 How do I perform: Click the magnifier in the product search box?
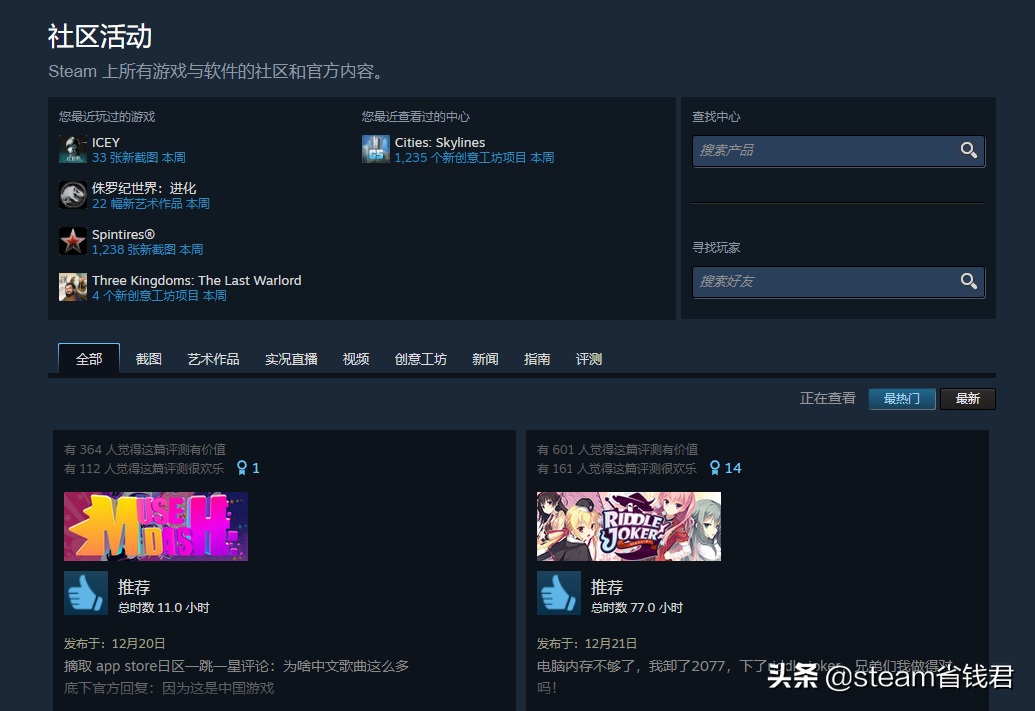(968, 150)
